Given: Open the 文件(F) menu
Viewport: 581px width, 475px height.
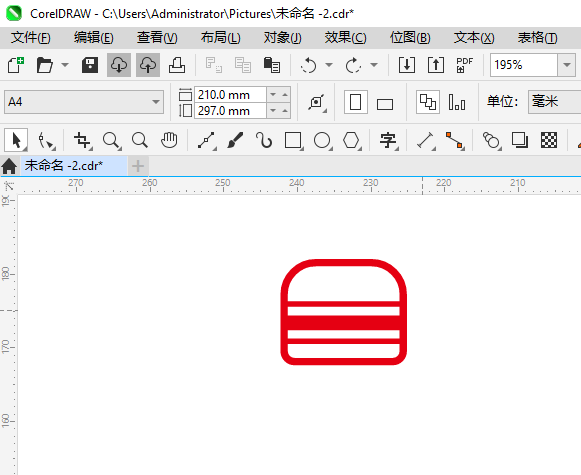Looking at the screenshot, I should pyautogui.click(x=31, y=38).
